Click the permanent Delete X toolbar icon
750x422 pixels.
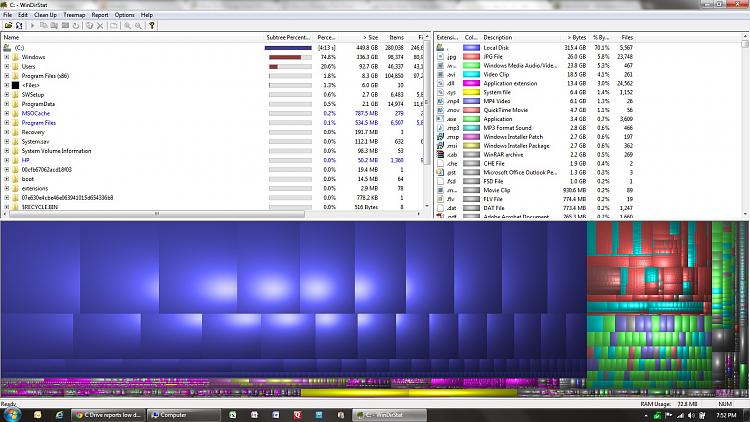point(100,25)
